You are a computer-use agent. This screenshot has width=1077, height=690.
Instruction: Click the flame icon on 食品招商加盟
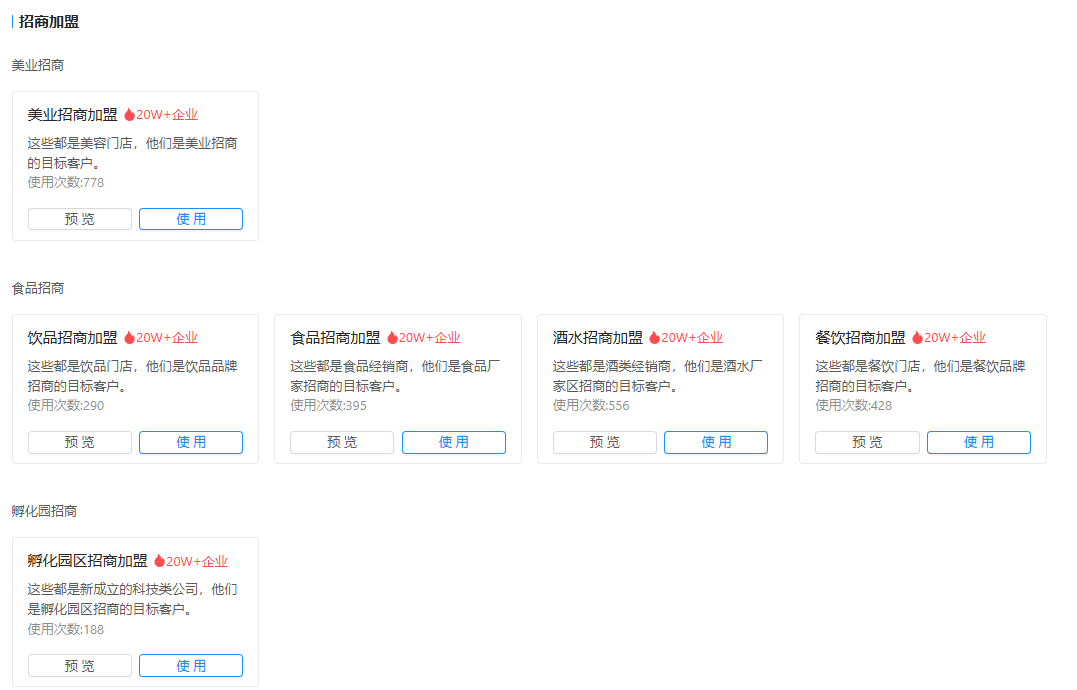(x=392, y=338)
